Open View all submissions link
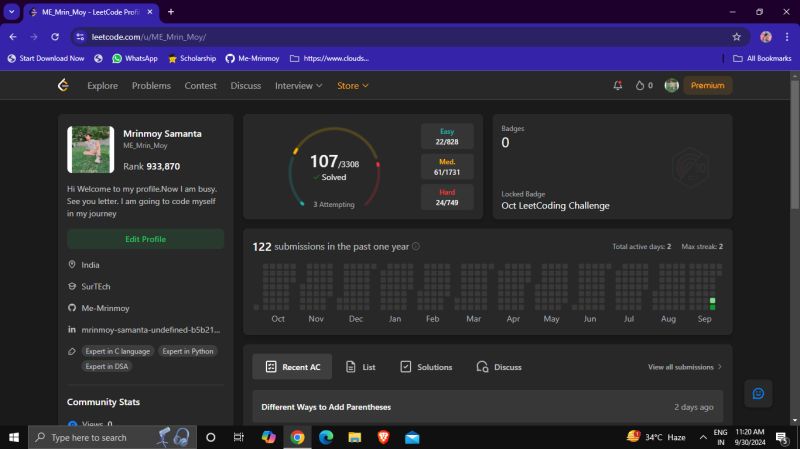The image size is (800, 449). click(x=685, y=367)
